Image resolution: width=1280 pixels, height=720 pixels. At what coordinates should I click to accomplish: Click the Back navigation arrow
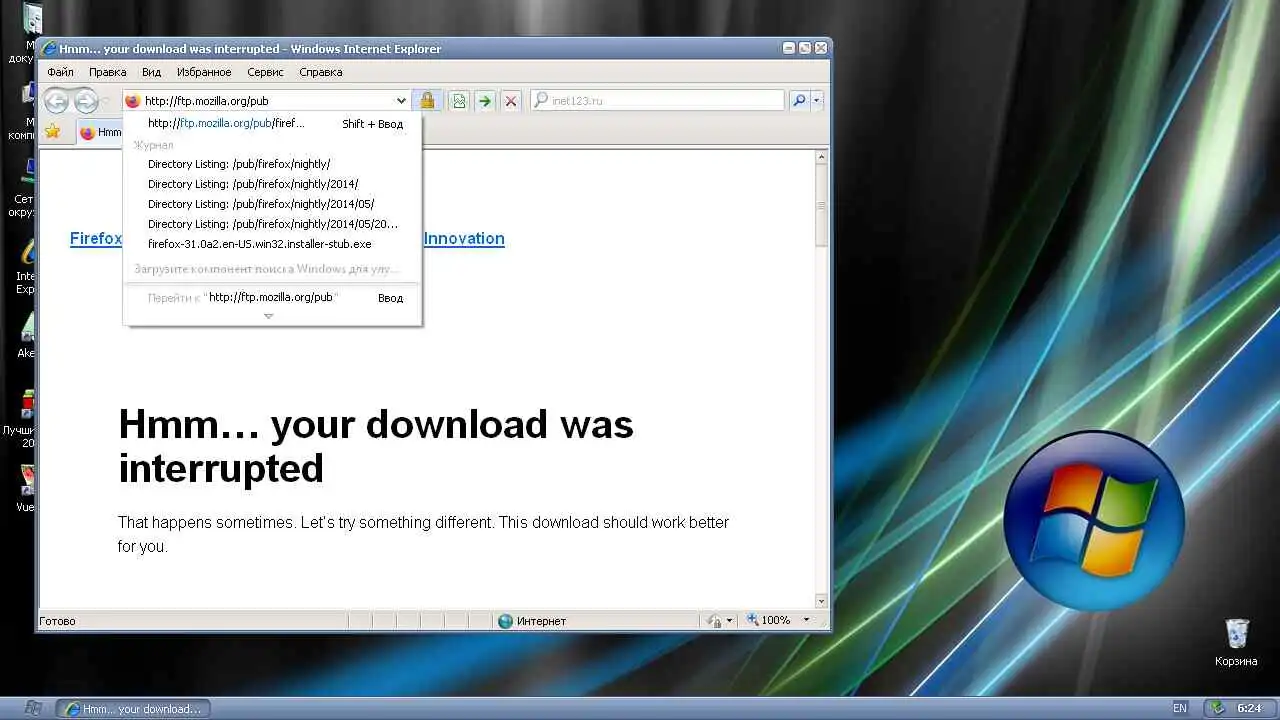point(56,100)
